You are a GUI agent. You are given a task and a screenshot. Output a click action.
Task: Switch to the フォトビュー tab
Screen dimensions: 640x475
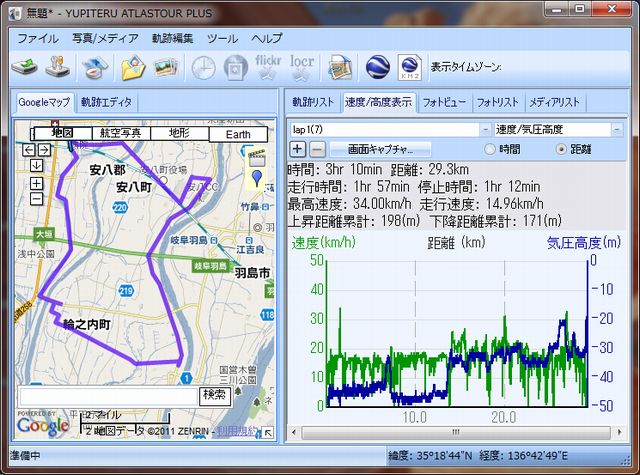tap(444, 102)
